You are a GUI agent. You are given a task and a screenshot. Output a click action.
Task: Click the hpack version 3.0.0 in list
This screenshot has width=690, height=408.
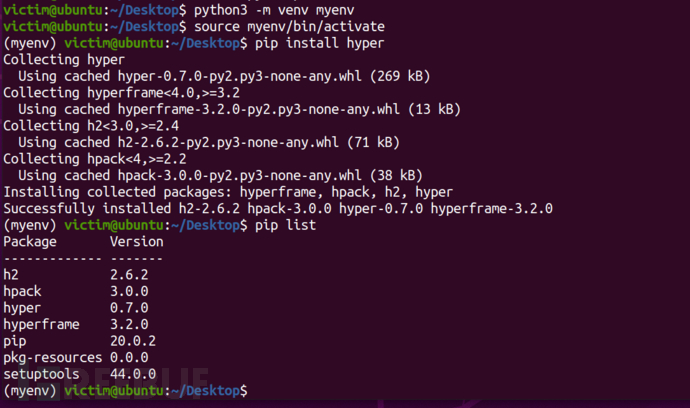(x=129, y=290)
